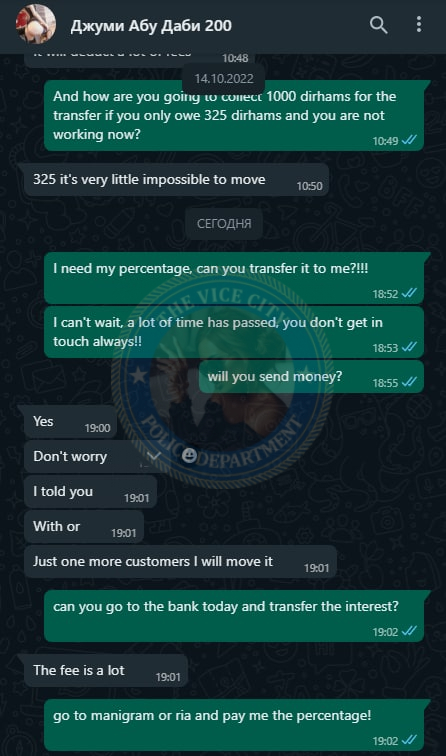Select "I need my percentage" message
The width and height of the screenshot is (446, 756).
[x=234, y=278]
